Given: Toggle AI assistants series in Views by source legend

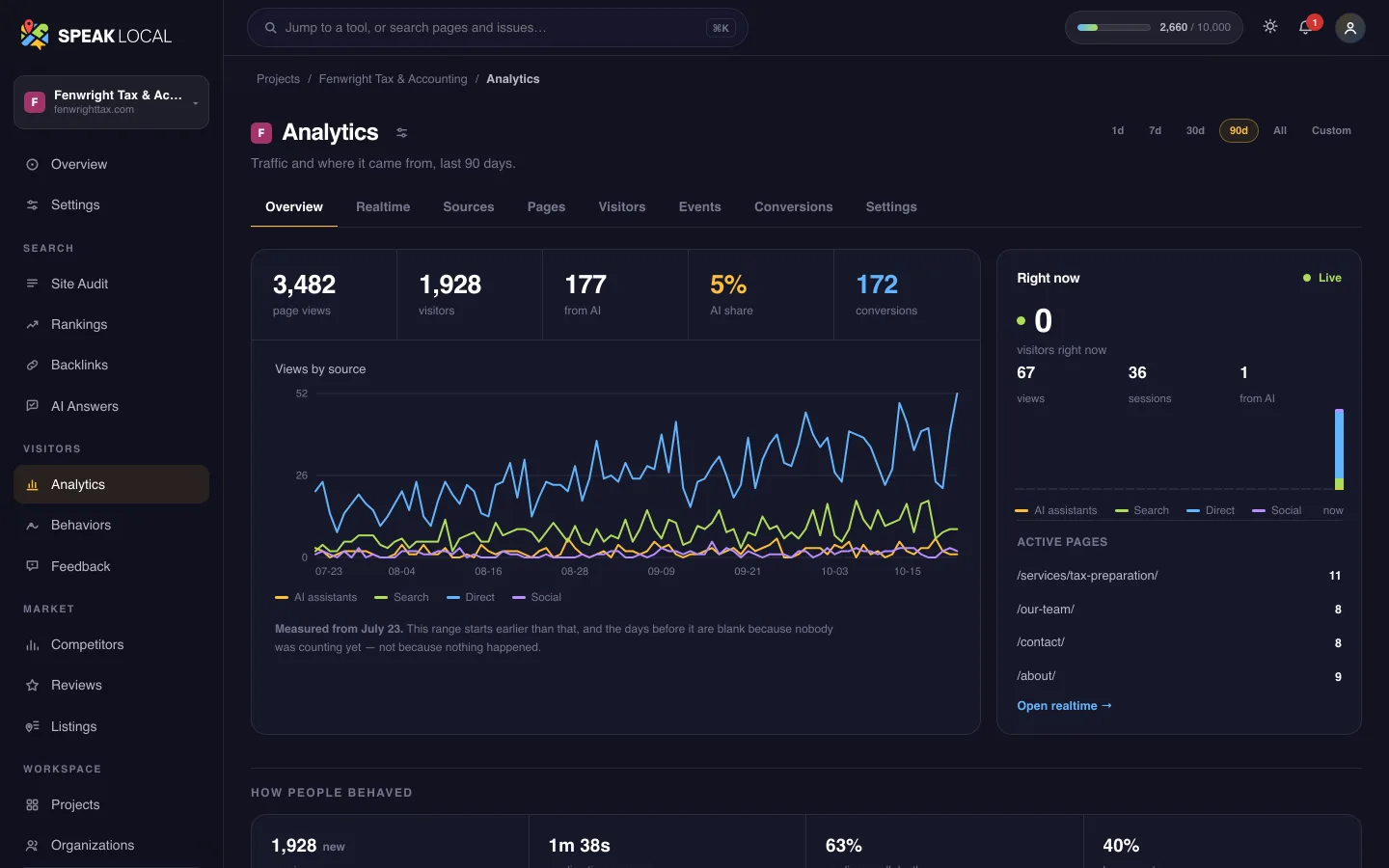Looking at the screenshot, I should [x=316, y=598].
